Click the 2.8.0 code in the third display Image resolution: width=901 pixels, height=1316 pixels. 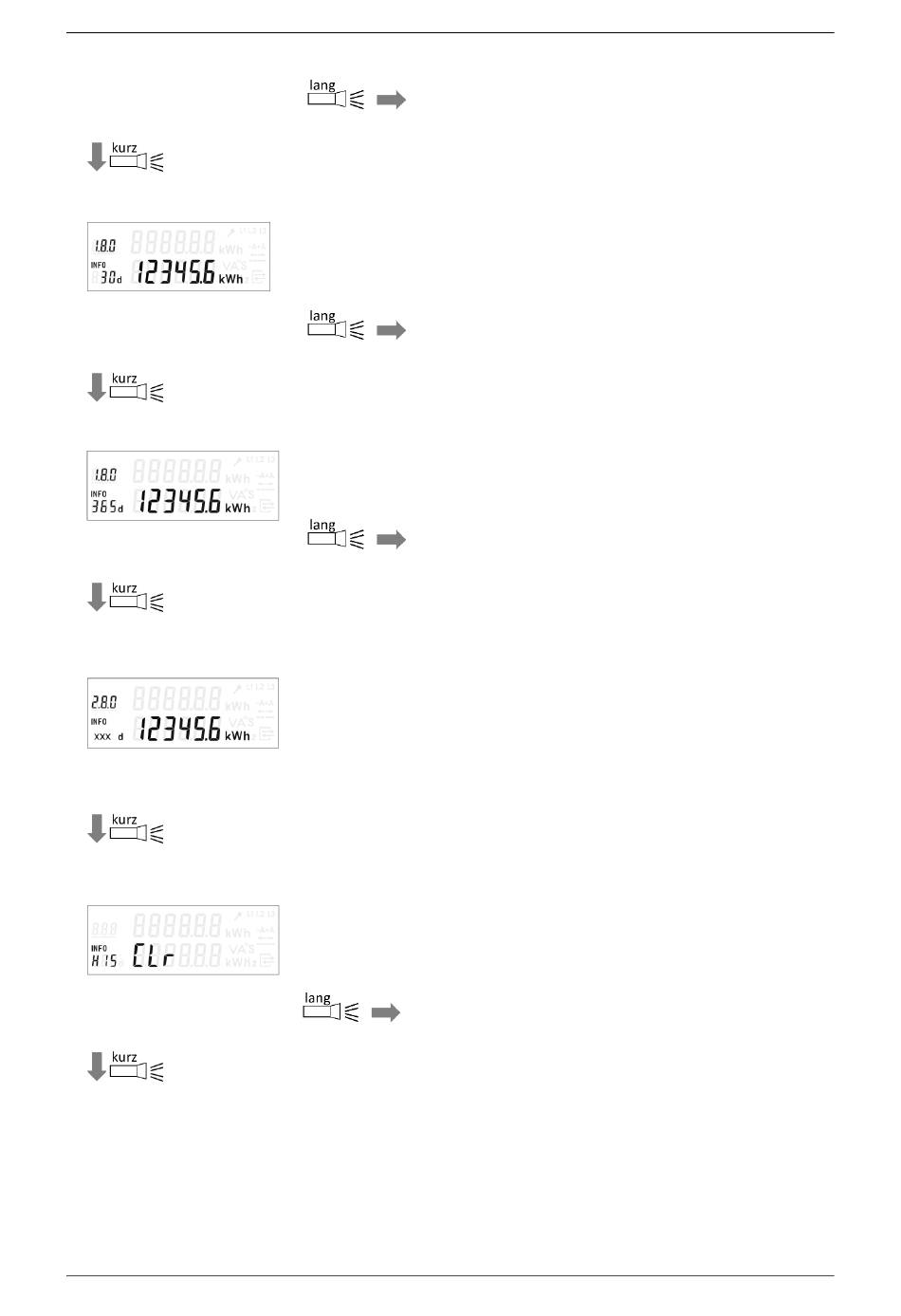[x=103, y=702]
